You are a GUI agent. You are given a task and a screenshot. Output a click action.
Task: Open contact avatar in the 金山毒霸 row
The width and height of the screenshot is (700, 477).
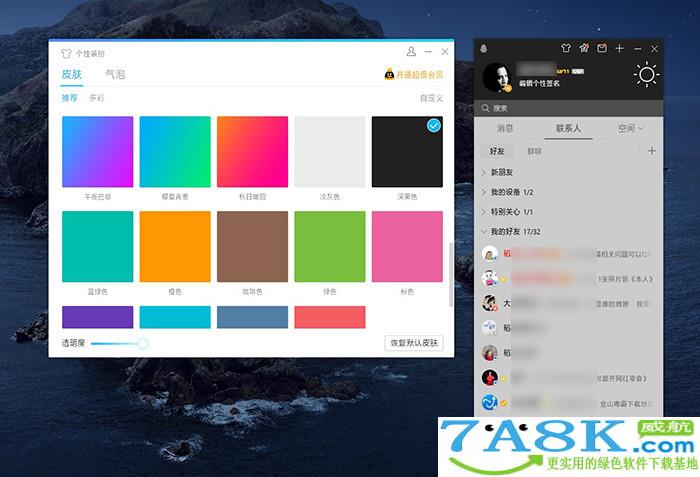(490, 402)
